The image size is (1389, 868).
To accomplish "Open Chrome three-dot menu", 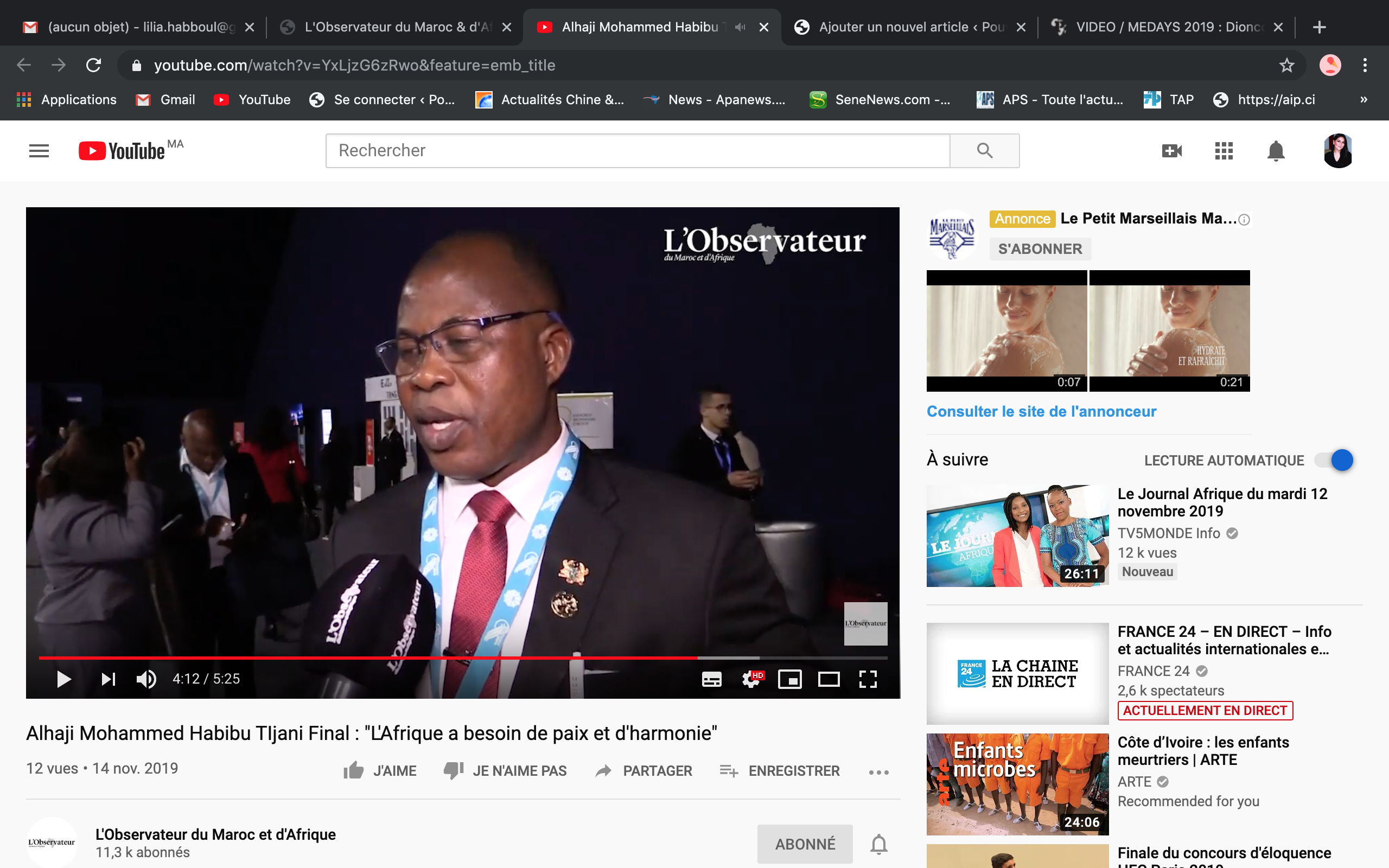I will (x=1365, y=66).
